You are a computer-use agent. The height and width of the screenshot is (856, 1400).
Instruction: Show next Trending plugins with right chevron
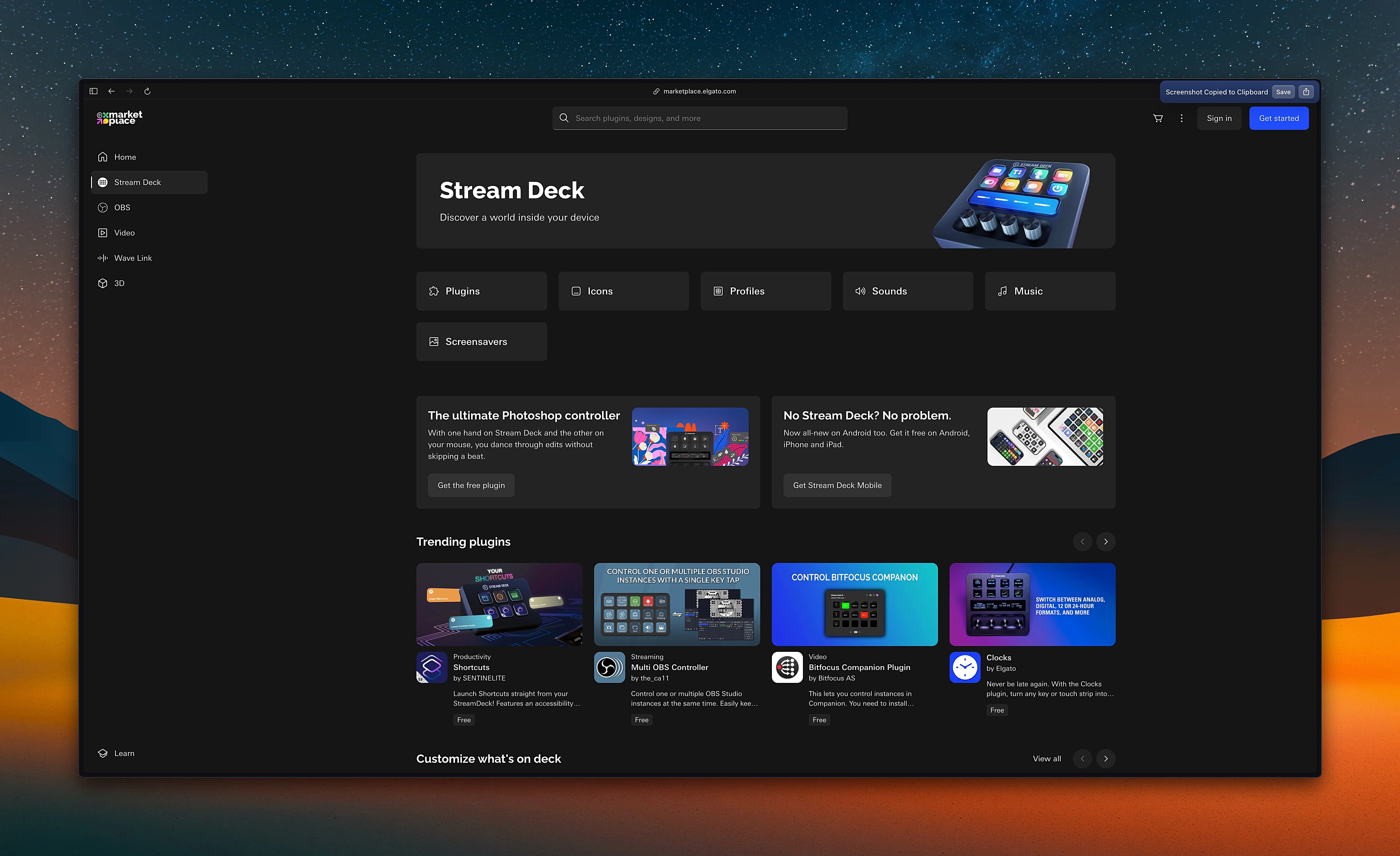1106,541
